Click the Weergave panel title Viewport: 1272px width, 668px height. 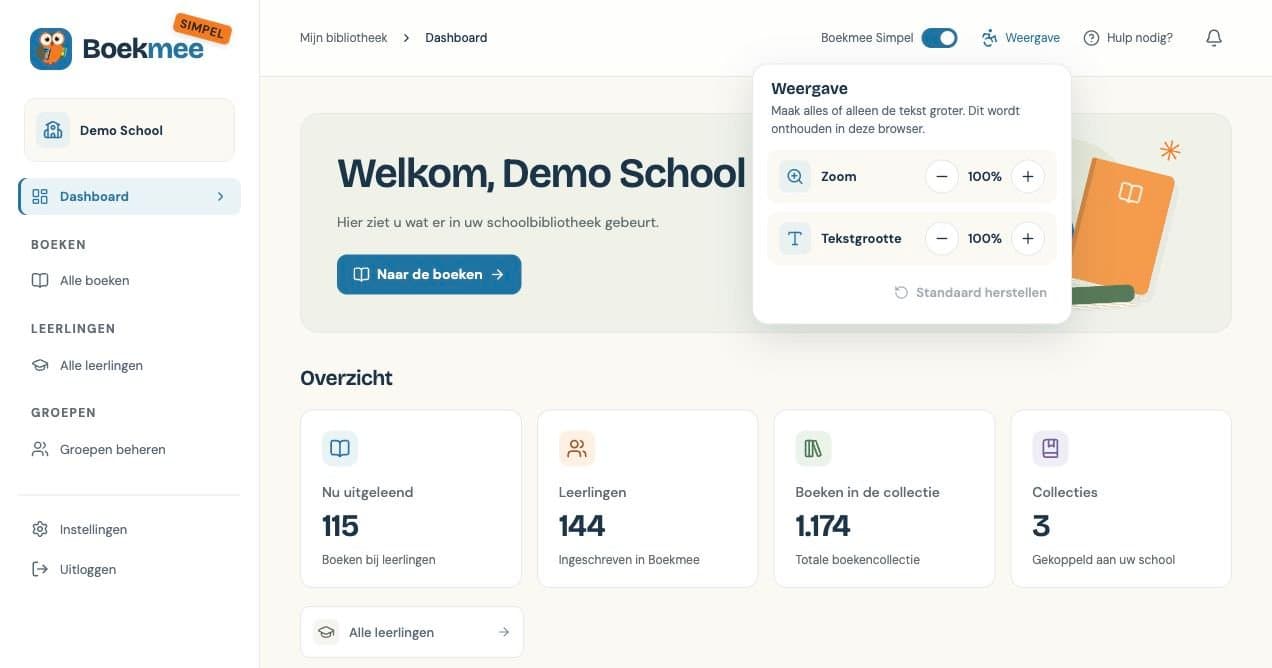pyautogui.click(x=809, y=89)
